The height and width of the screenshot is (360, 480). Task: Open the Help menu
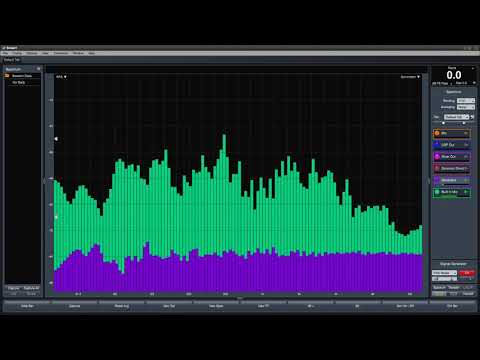point(91,53)
